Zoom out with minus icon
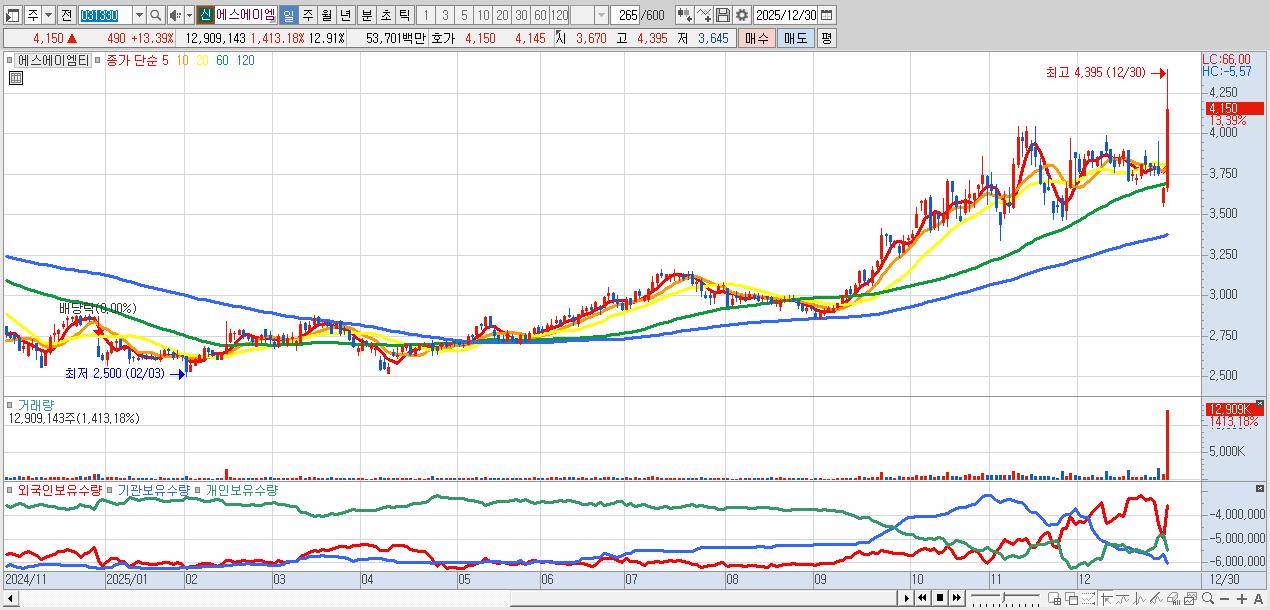 [x=1224, y=599]
